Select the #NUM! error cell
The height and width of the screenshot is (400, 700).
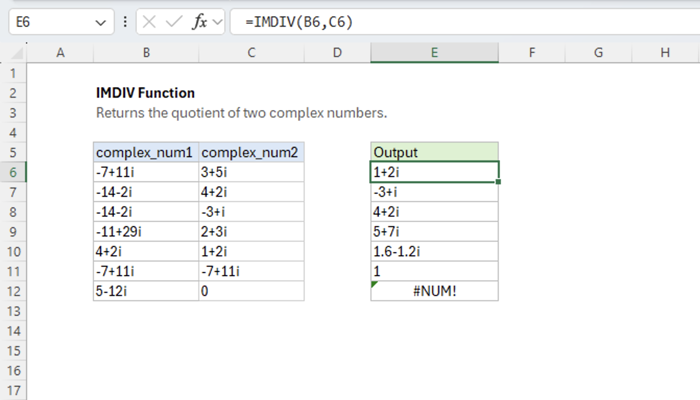pyautogui.click(x=434, y=292)
